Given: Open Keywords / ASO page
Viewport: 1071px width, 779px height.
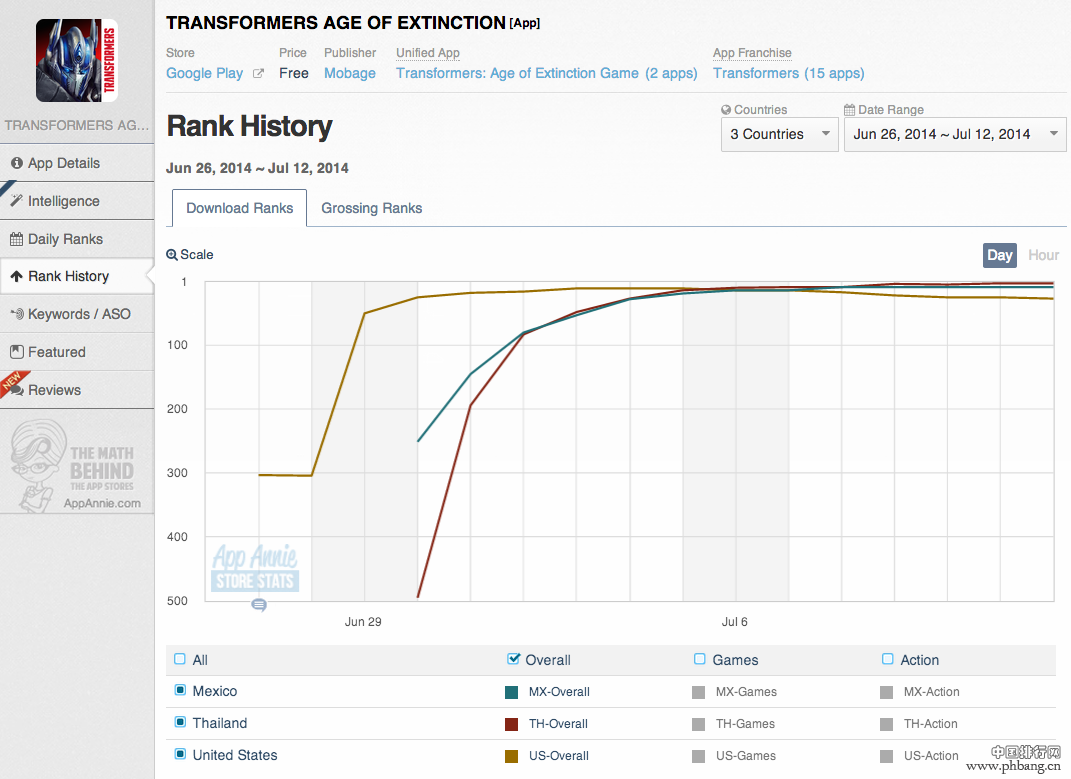Looking at the screenshot, I should [79, 314].
